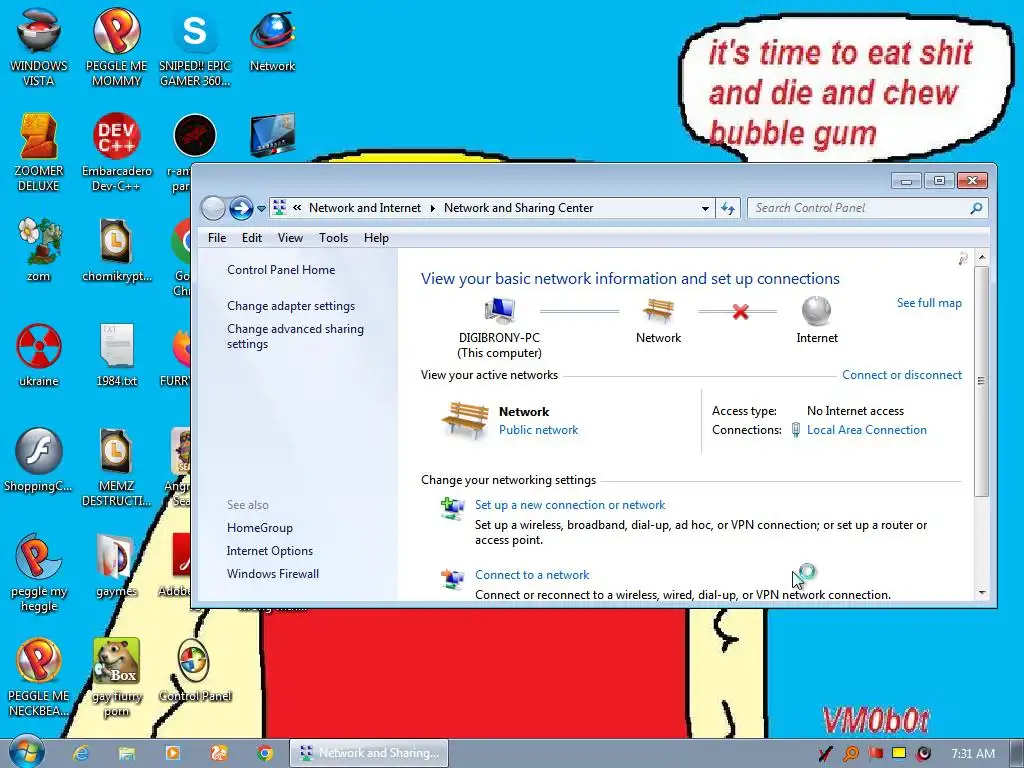Click the scrollbar down arrow
Image resolution: width=1024 pixels, height=768 pixels.
point(982,592)
